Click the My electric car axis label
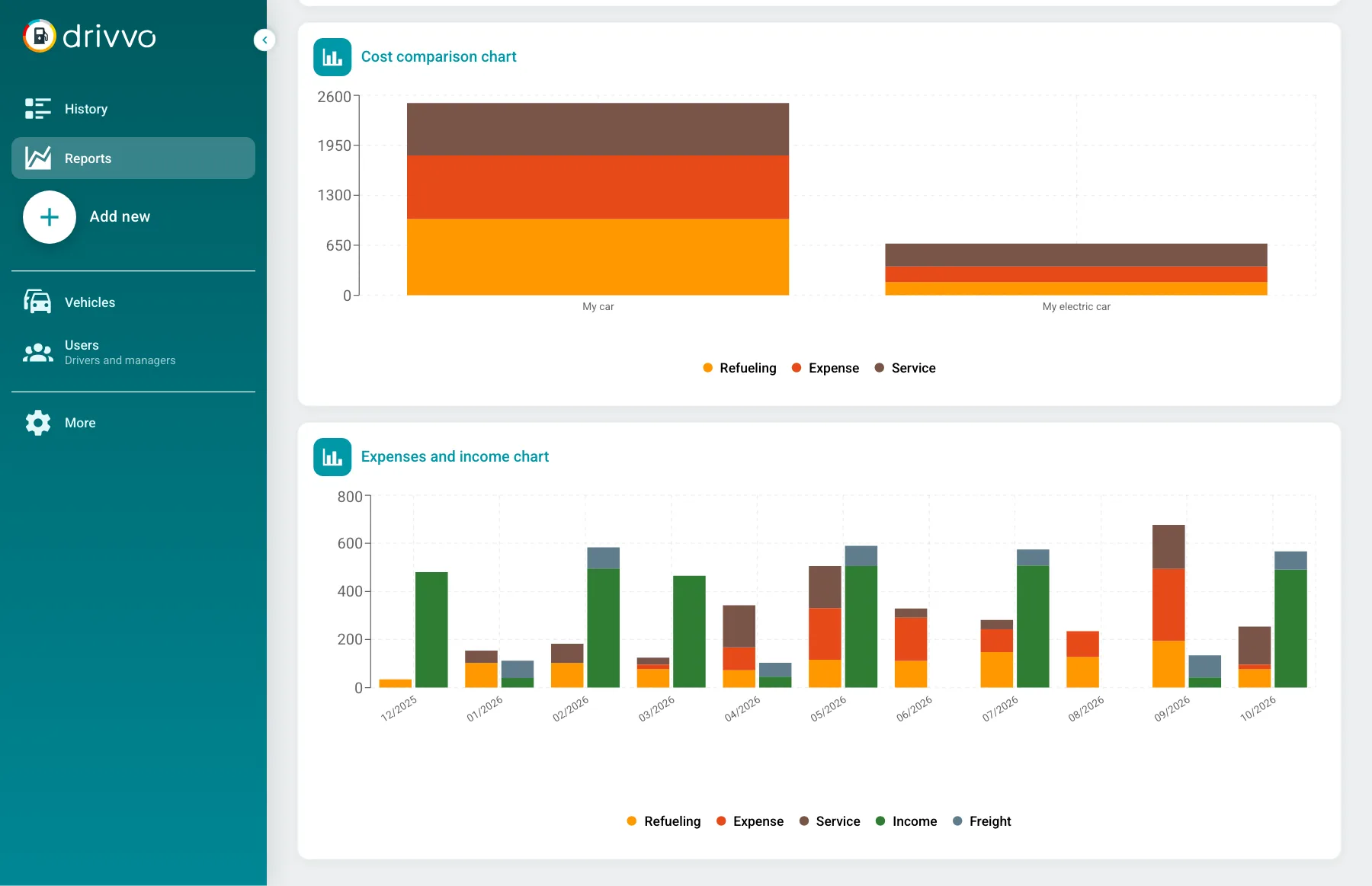 click(1076, 306)
